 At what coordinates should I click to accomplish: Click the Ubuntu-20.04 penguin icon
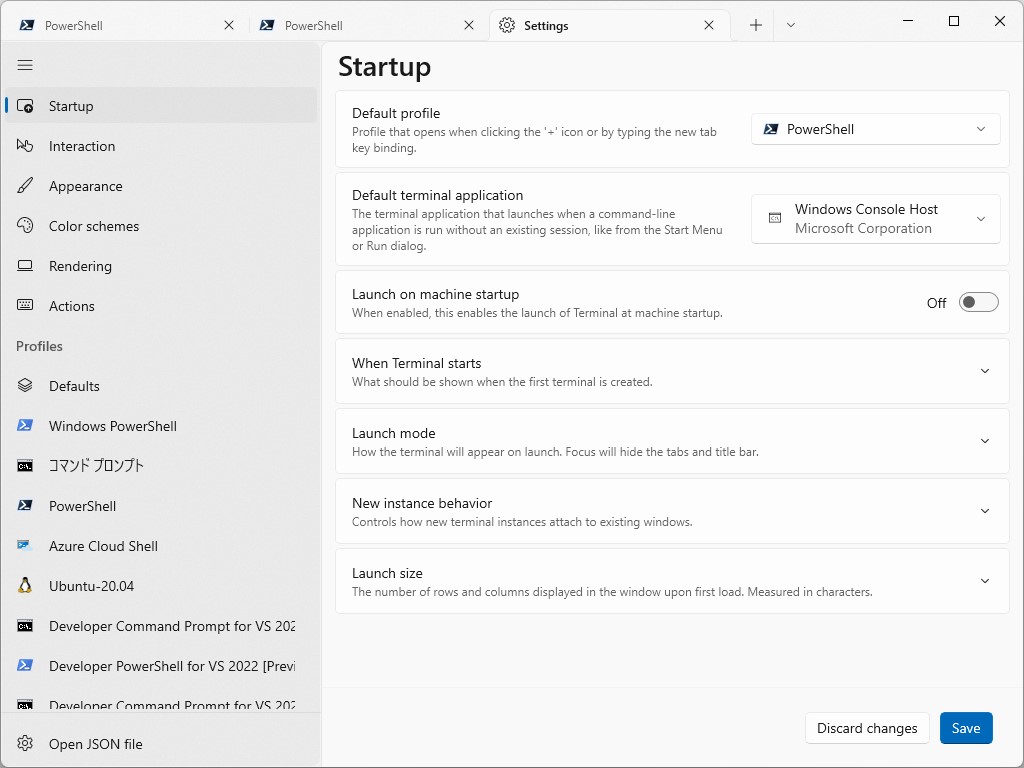[26, 586]
